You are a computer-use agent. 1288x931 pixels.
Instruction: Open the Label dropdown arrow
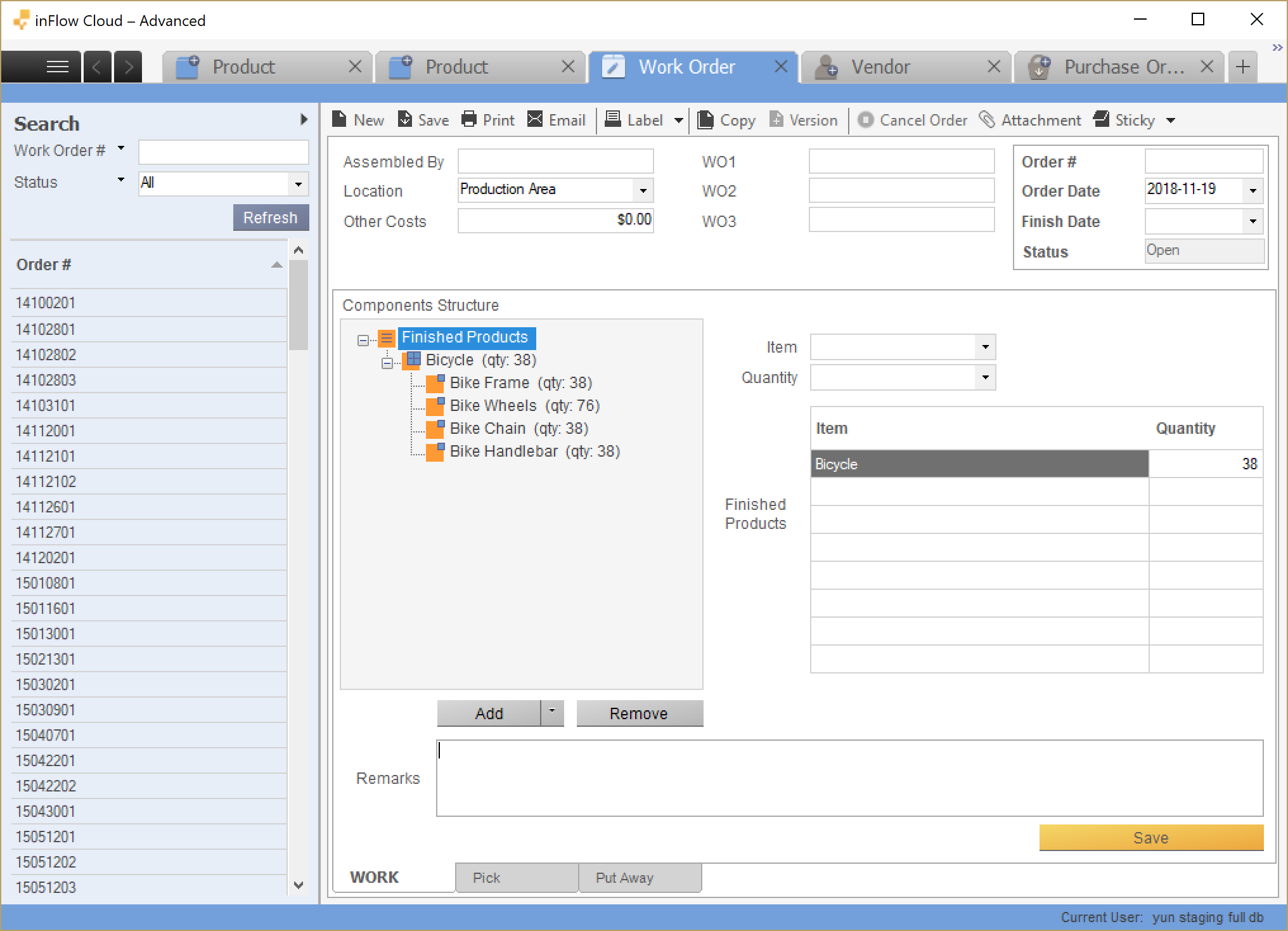678,120
